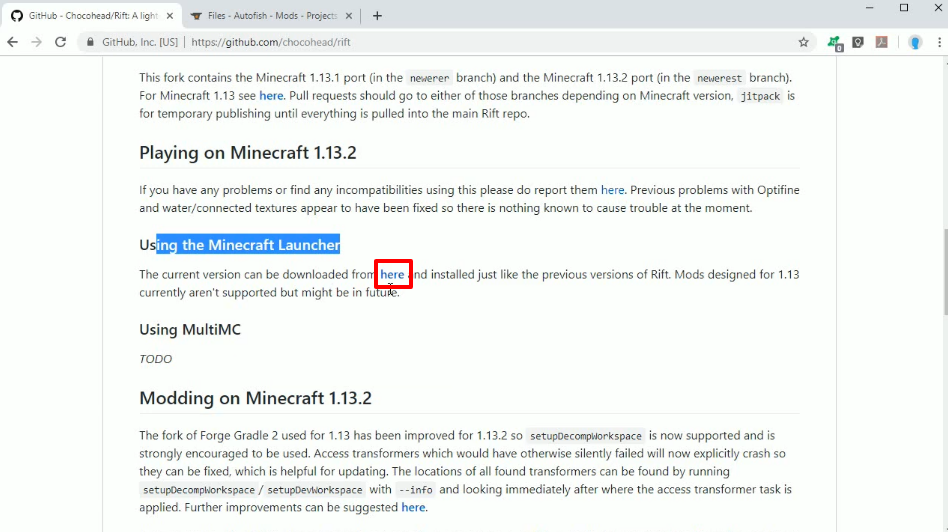This screenshot has height=532, width=948.
Task: Go forward to the next page
Action: click(36, 42)
